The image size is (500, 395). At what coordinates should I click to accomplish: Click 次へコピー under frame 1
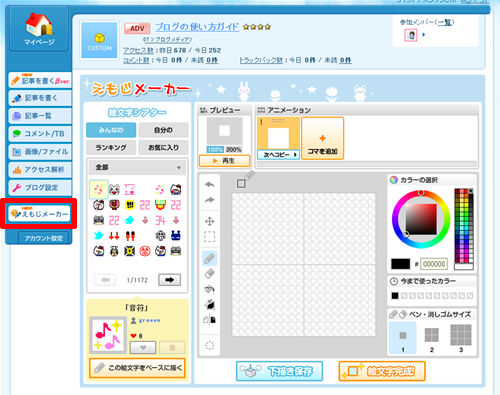click(x=279, y=155)
